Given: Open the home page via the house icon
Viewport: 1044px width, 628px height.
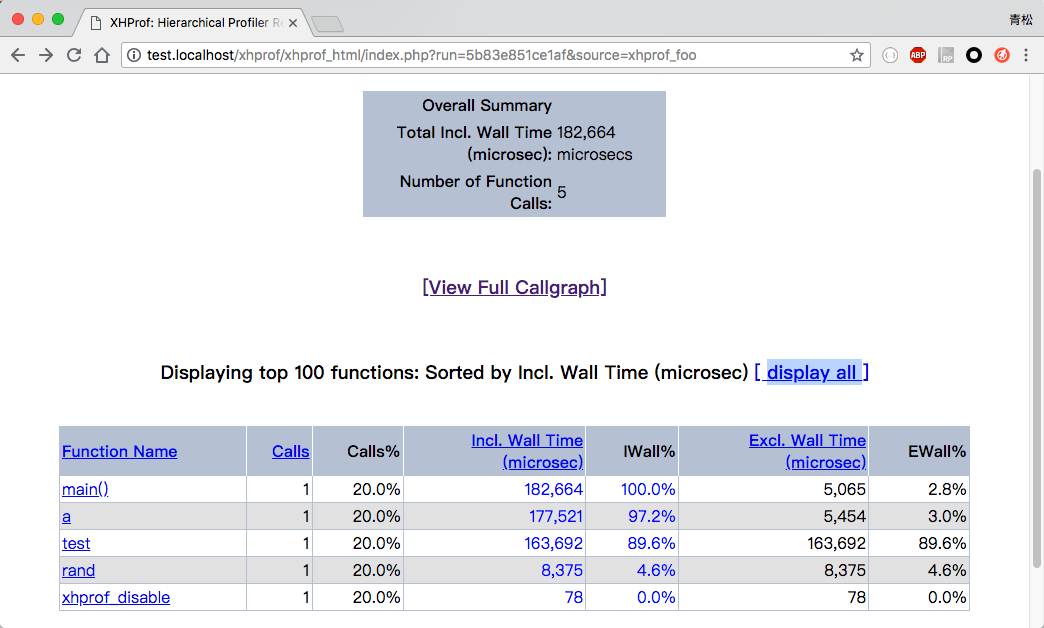Looking at the screenshot, I should (x=102, y=55).
